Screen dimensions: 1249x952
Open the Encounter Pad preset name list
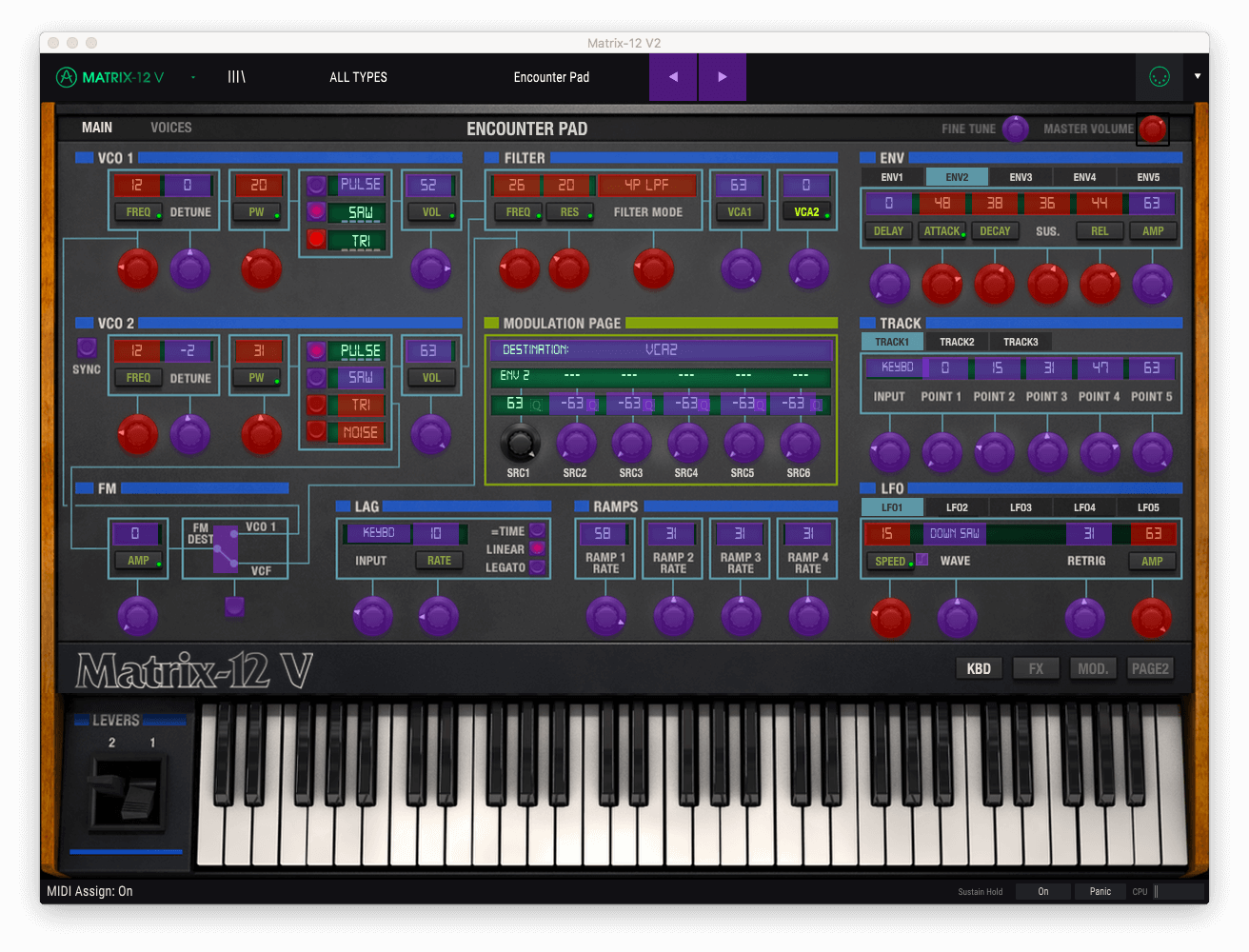coord(551,77)
